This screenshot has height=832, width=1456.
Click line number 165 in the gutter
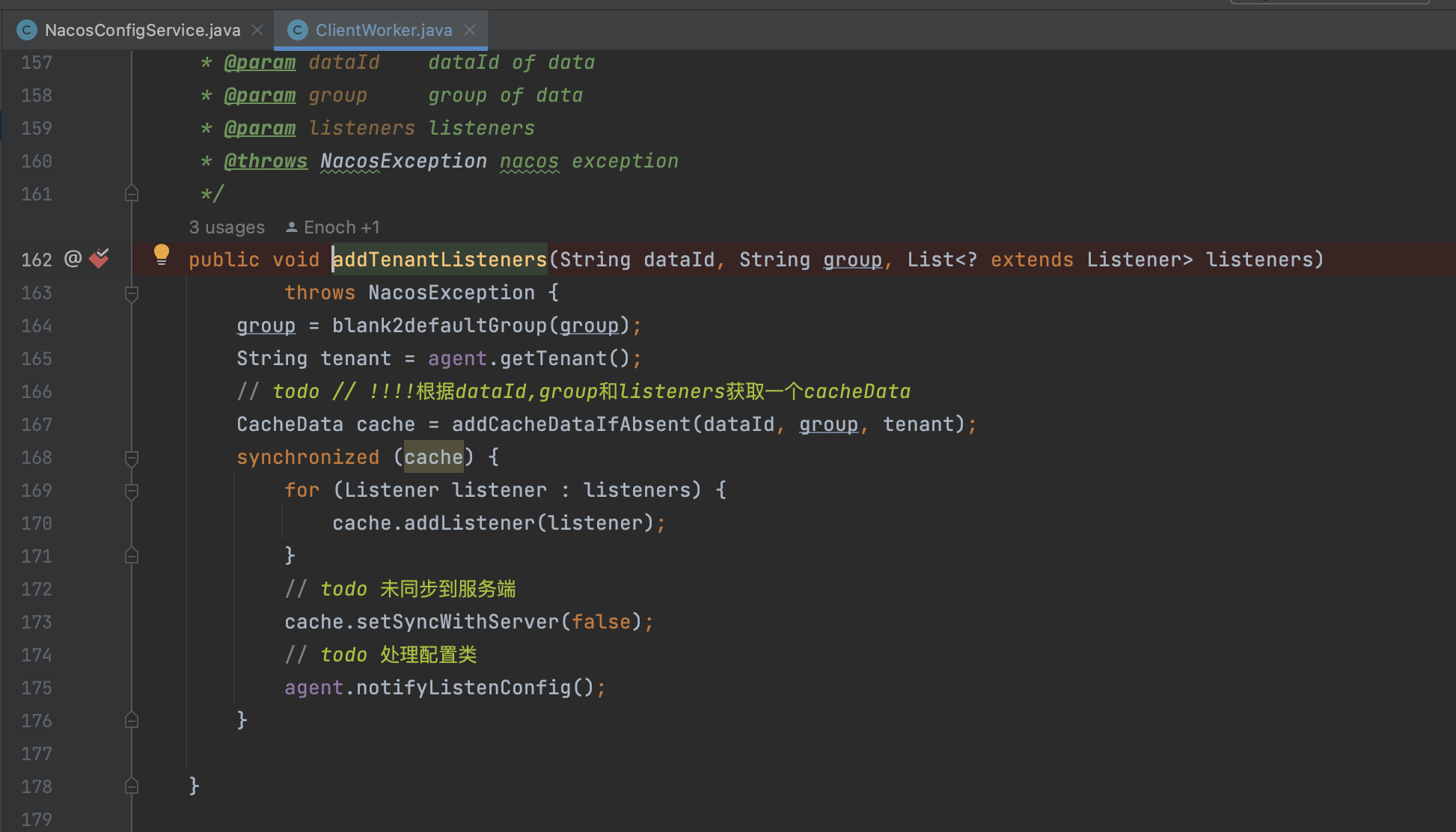[x=37, y=358]
